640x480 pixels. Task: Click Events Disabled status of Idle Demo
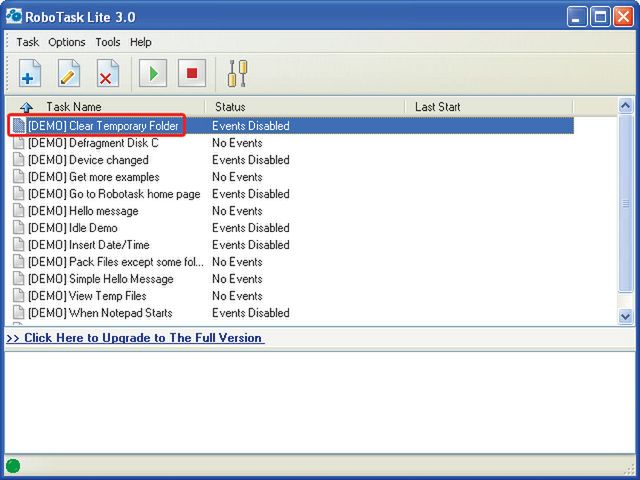coord(251,228)
